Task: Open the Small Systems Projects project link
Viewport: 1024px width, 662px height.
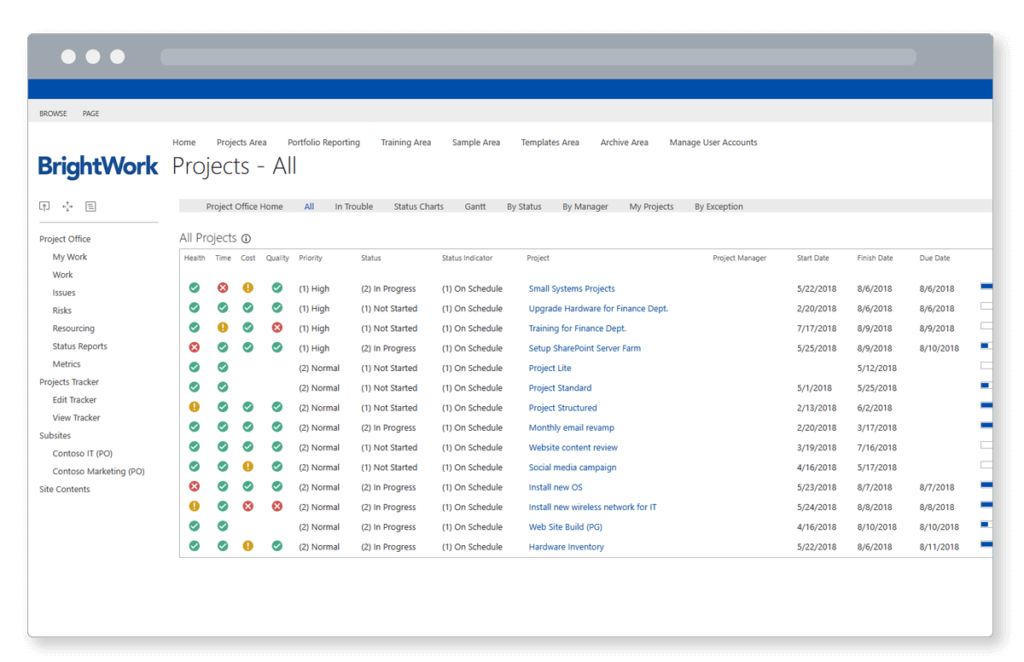Action: point(571,288)
